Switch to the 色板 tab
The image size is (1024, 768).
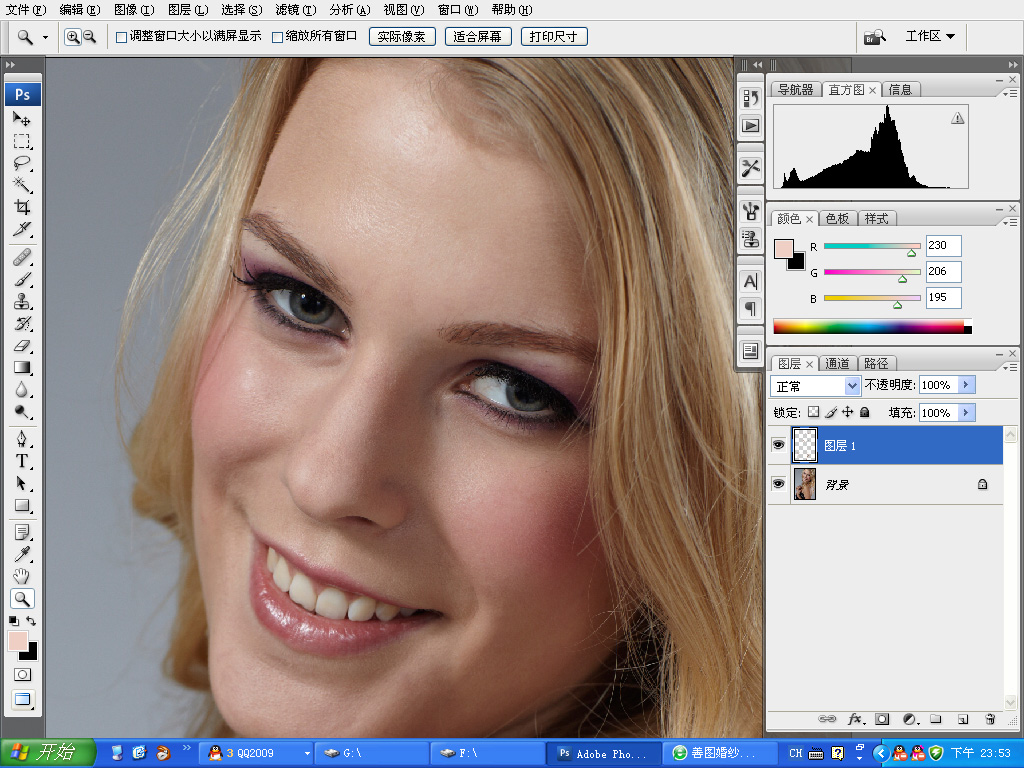pyautogui.click(x=837, y=219)
